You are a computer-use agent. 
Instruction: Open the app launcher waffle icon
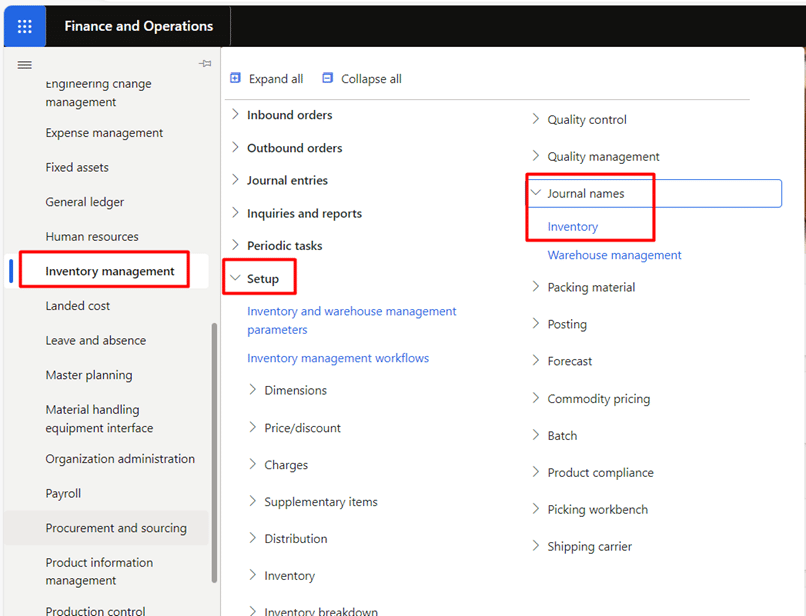25,26
